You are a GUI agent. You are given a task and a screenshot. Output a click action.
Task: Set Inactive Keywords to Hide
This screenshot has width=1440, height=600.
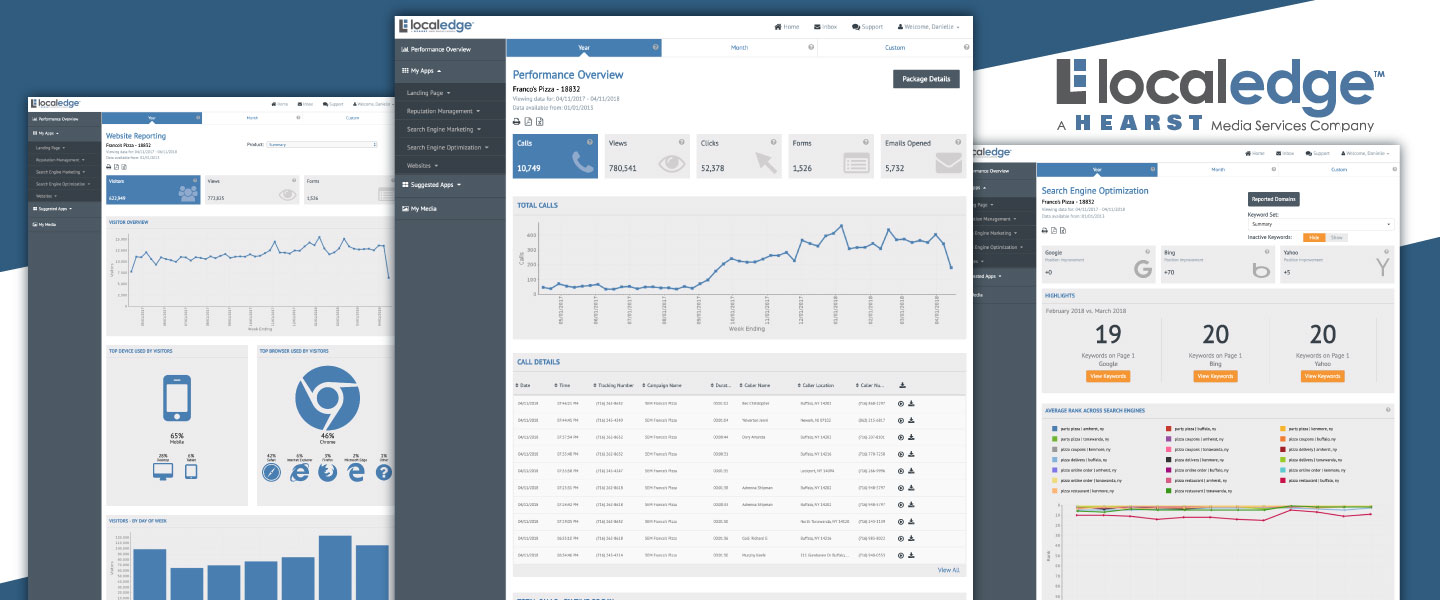(x=1314, y=237)
